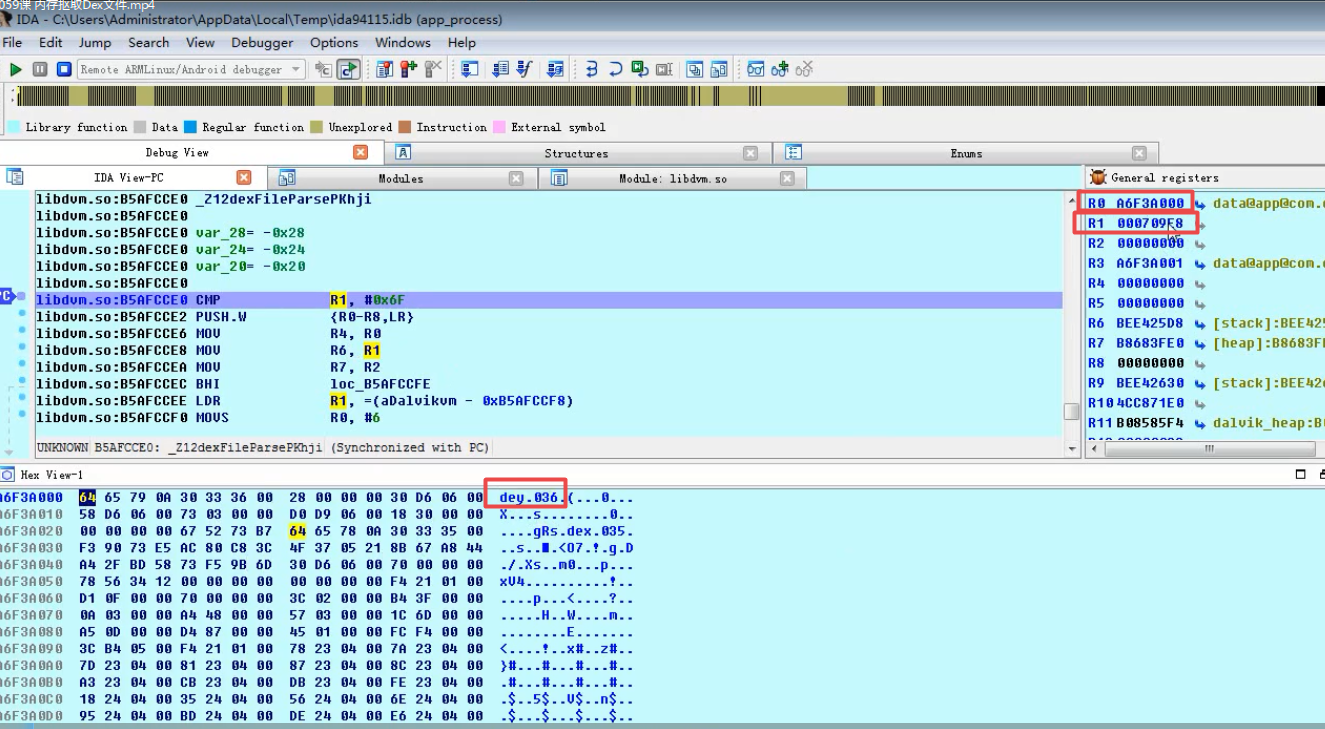Click the Pause process button
1325x729 pixels.
click(x=40, y=69)
